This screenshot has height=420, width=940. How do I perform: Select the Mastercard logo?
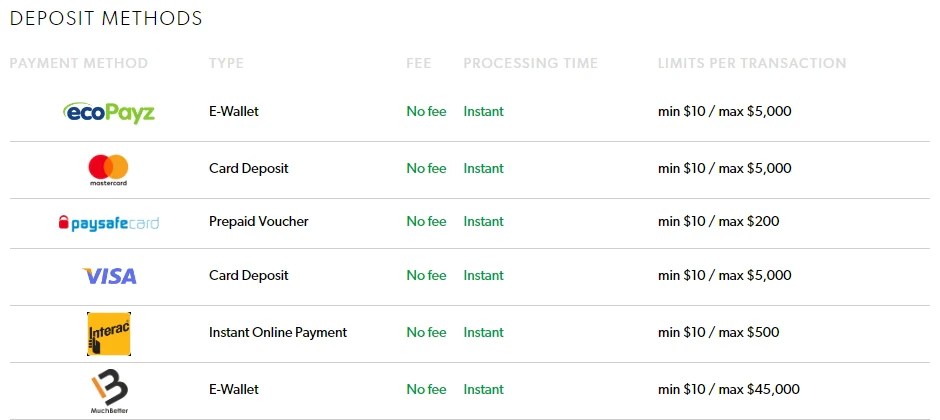(x=109, y=170)
